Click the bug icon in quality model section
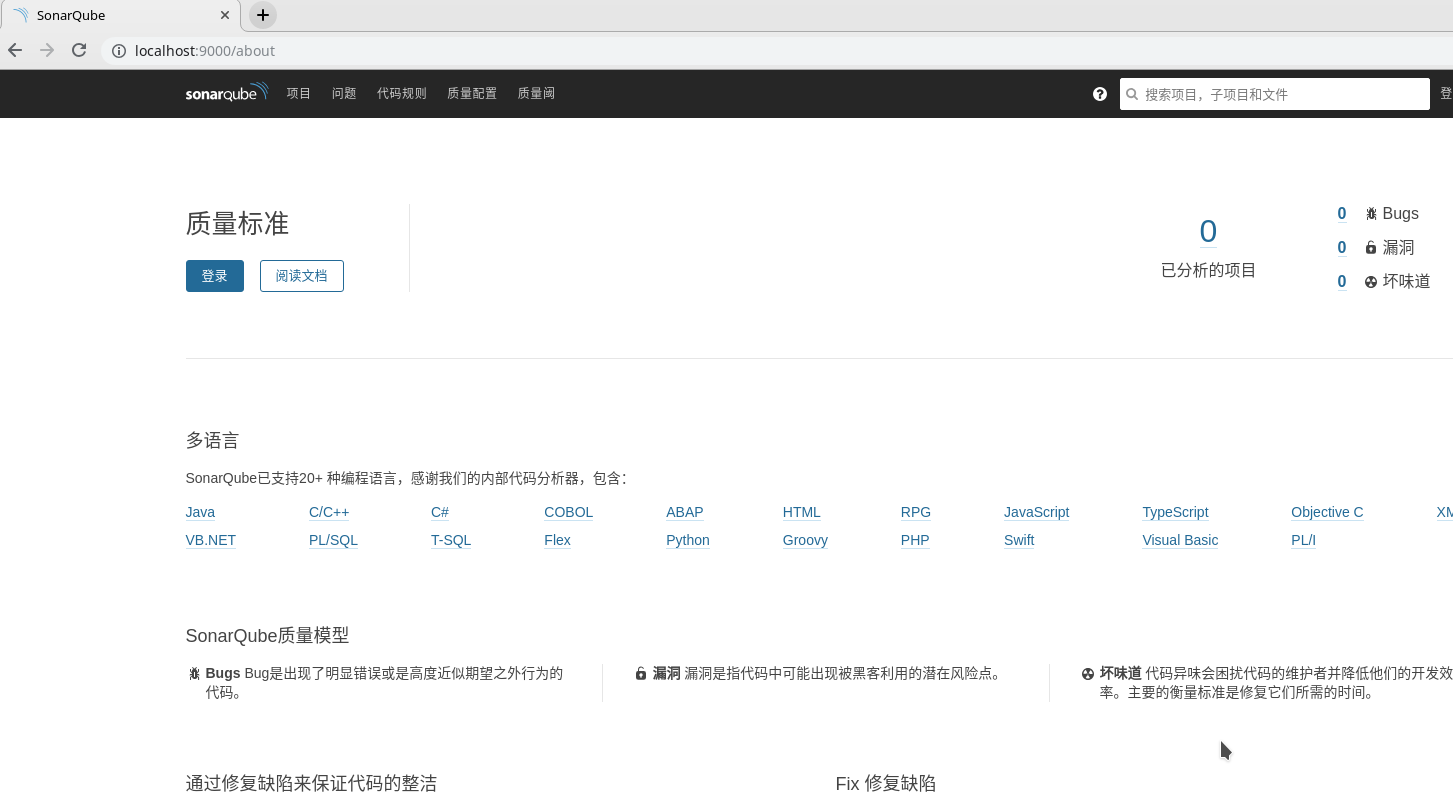The height and width of the screenshot is (803, 1453). tap(194, 674)
